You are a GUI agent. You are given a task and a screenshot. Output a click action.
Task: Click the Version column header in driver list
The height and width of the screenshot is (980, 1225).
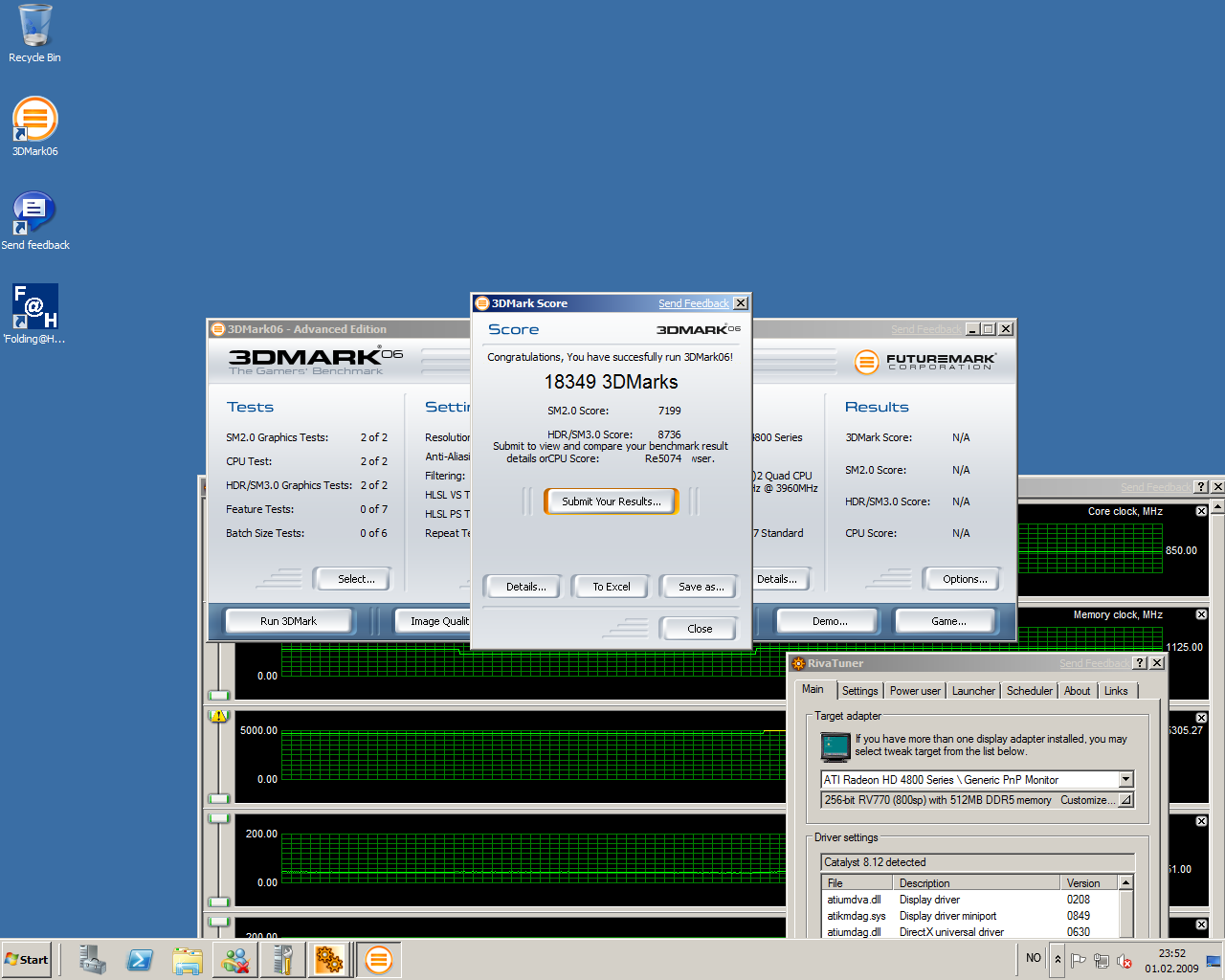point(1089,883)
